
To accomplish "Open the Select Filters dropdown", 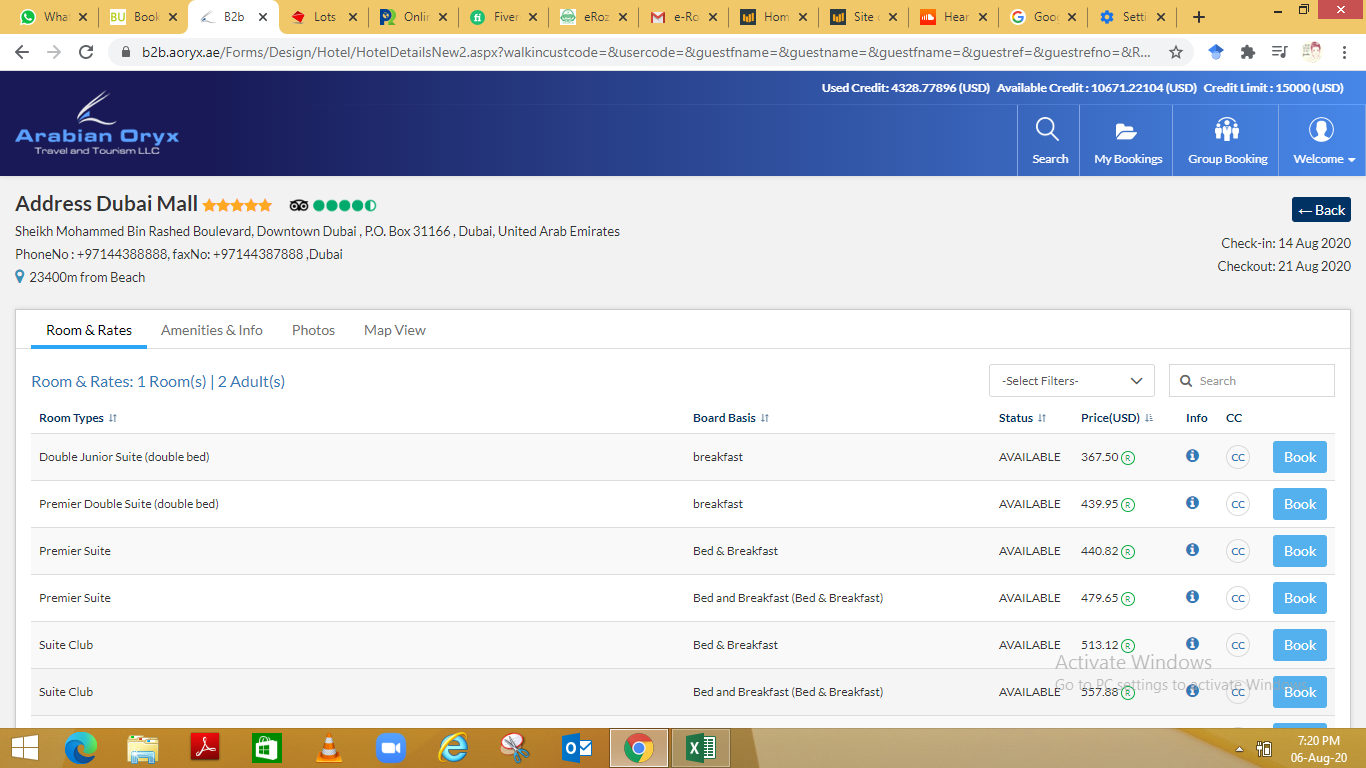I will click(1072, 381).
